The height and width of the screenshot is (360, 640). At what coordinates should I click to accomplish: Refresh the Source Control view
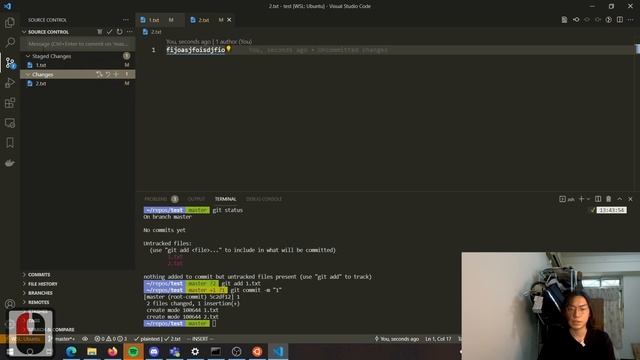coord(119,31)
